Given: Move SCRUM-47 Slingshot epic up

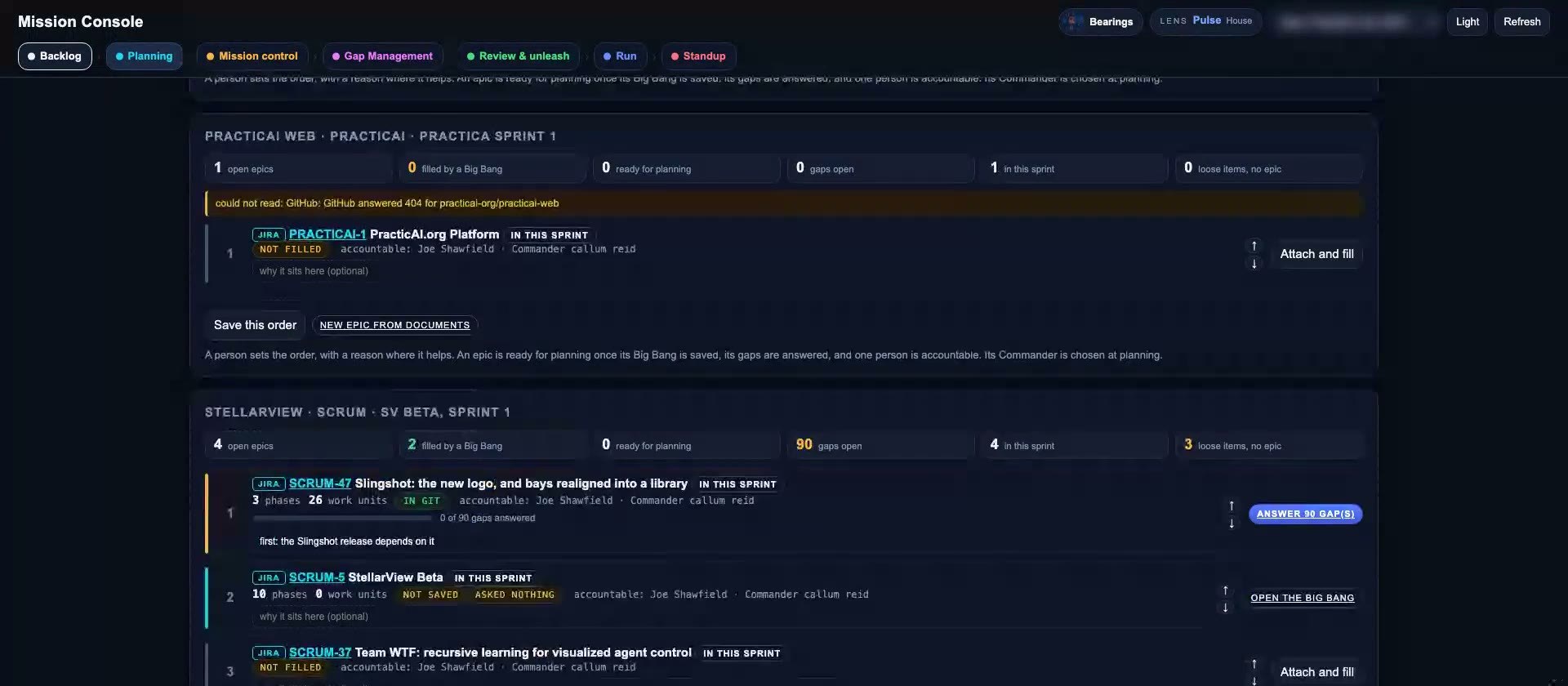Looking at the screenshot, I should pyautogui.click(x=1232, y=506).
